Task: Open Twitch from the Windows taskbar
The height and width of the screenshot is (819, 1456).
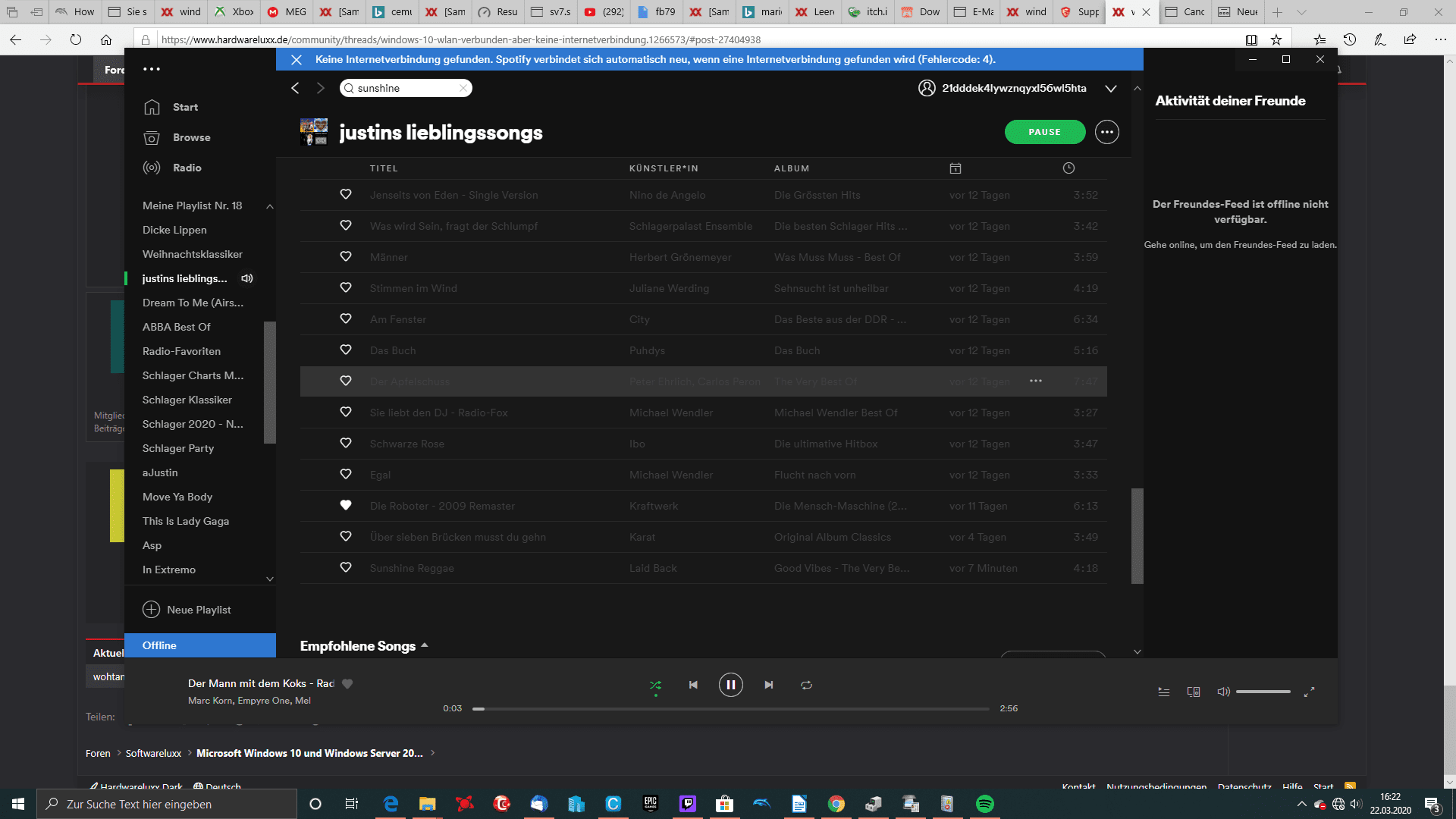Action: pyautogui.click(x=687, y=804)
